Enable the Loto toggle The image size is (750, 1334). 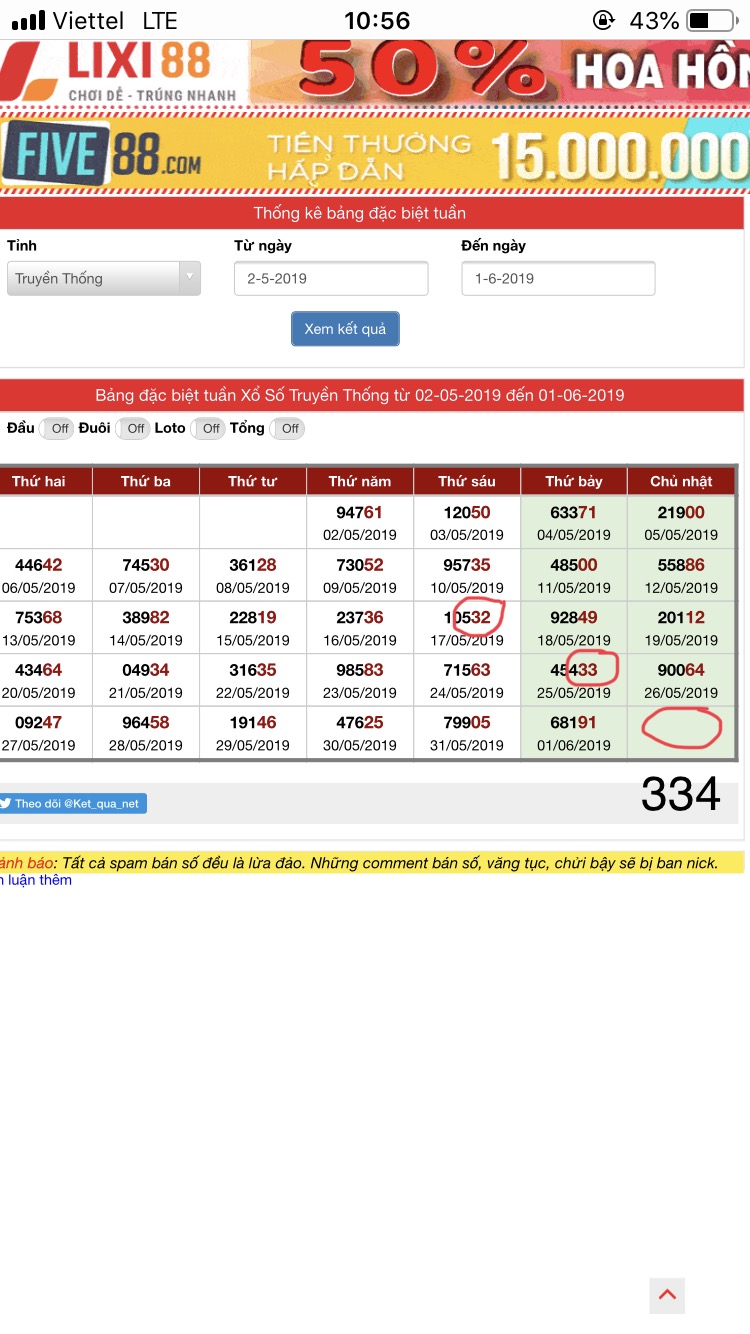click(210, 429)
